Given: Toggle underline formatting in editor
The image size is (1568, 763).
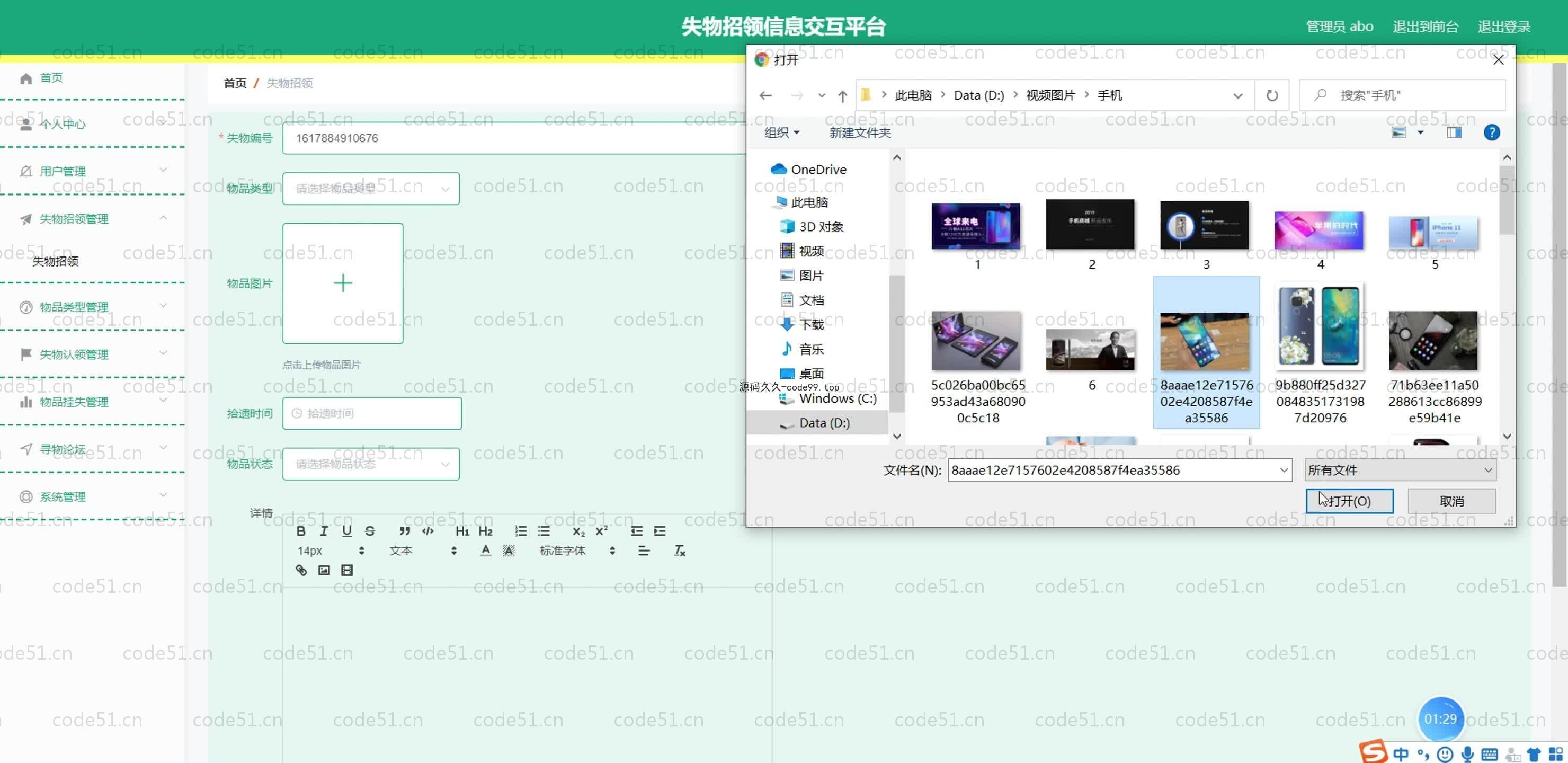Looking at the screenshot, I should (x=346, y=531).
